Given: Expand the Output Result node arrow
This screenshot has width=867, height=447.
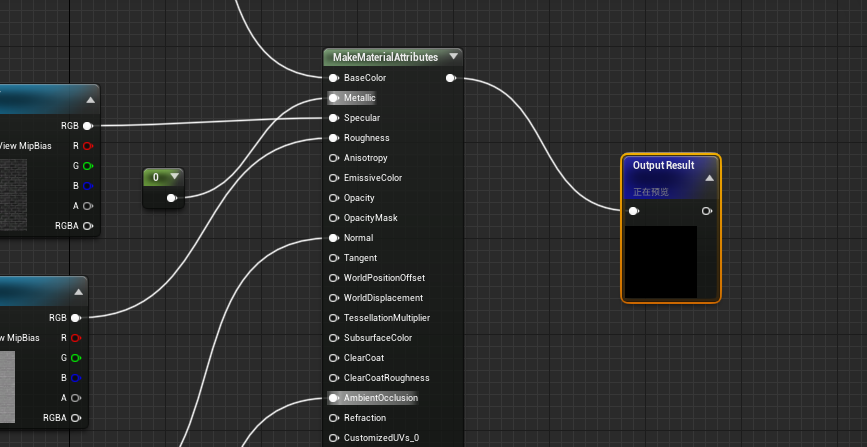Looking at the screenshot, I should pos(709,178).
